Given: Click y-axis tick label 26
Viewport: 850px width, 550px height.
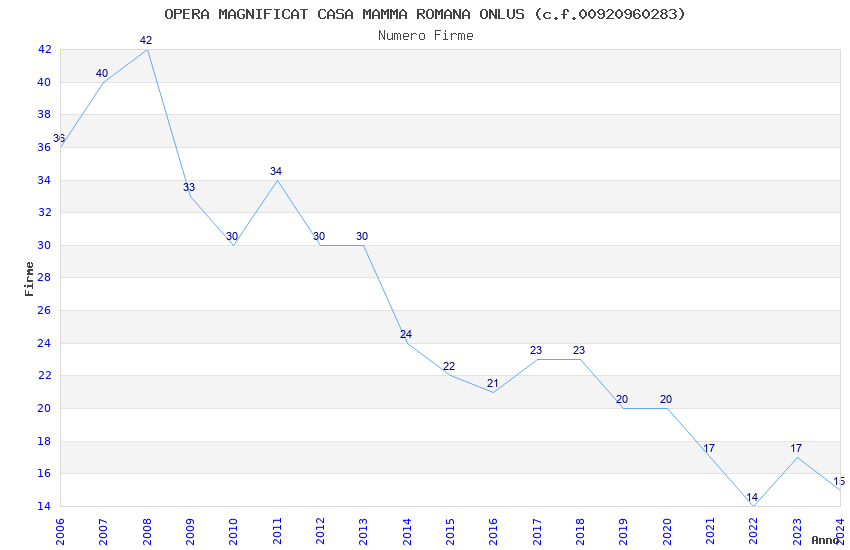Looking at the screenshot, I should coord(44,310).
